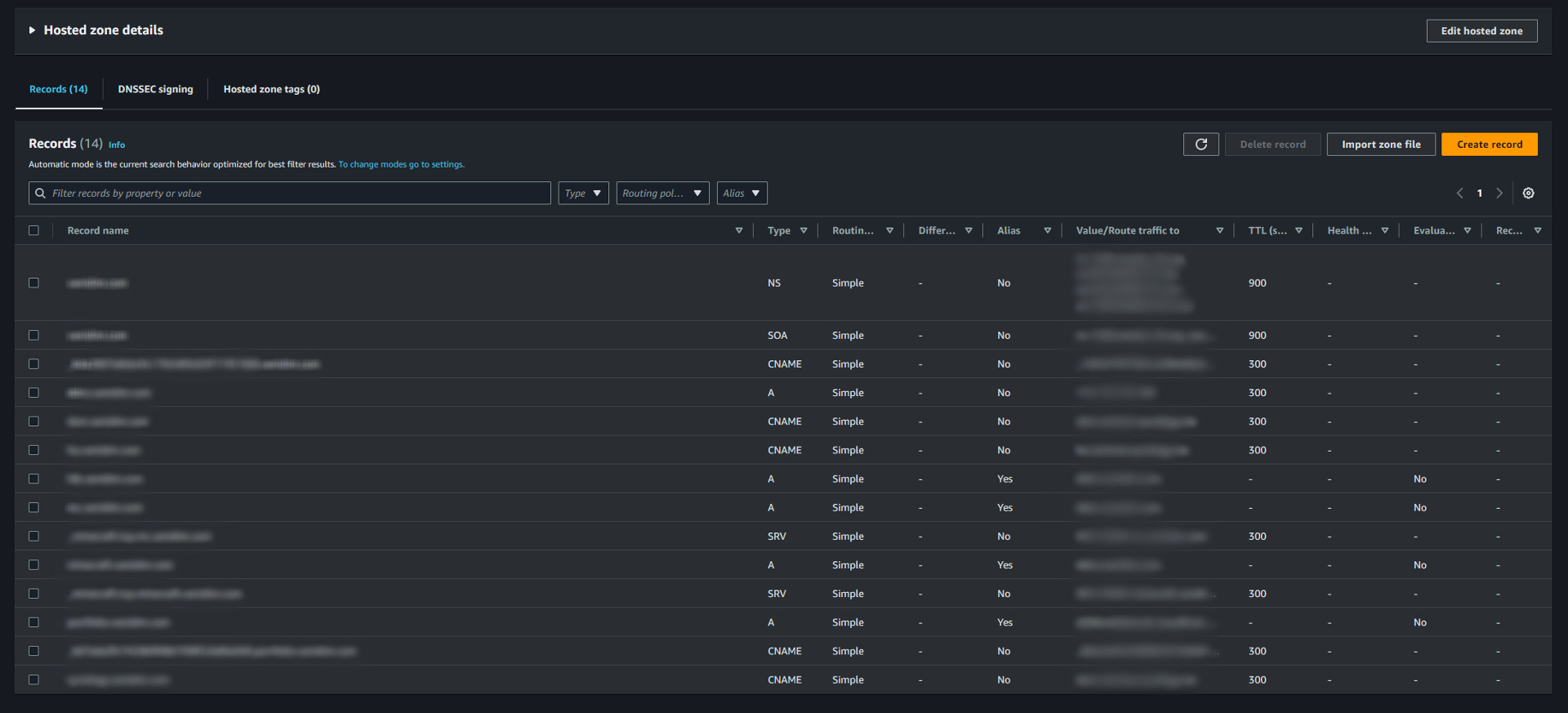Sort by TTL column arrow

tap(1298, 231)
